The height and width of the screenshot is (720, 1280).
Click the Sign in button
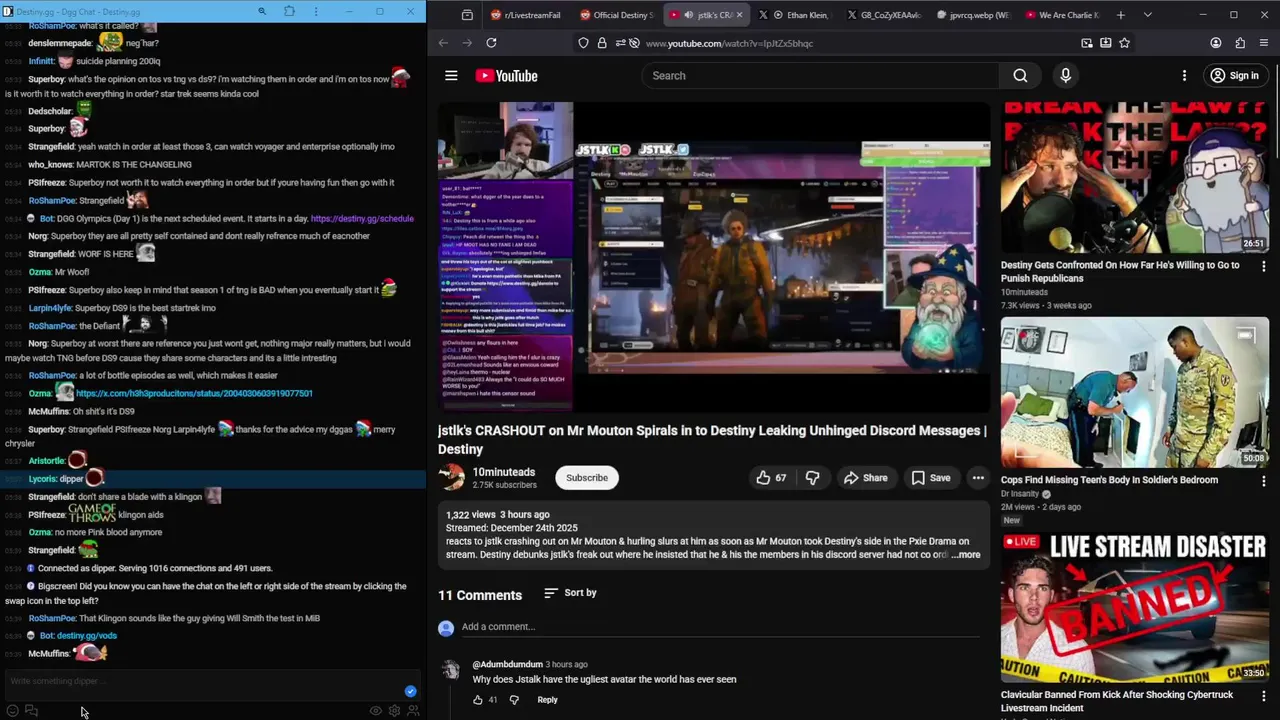[1234, 75]
